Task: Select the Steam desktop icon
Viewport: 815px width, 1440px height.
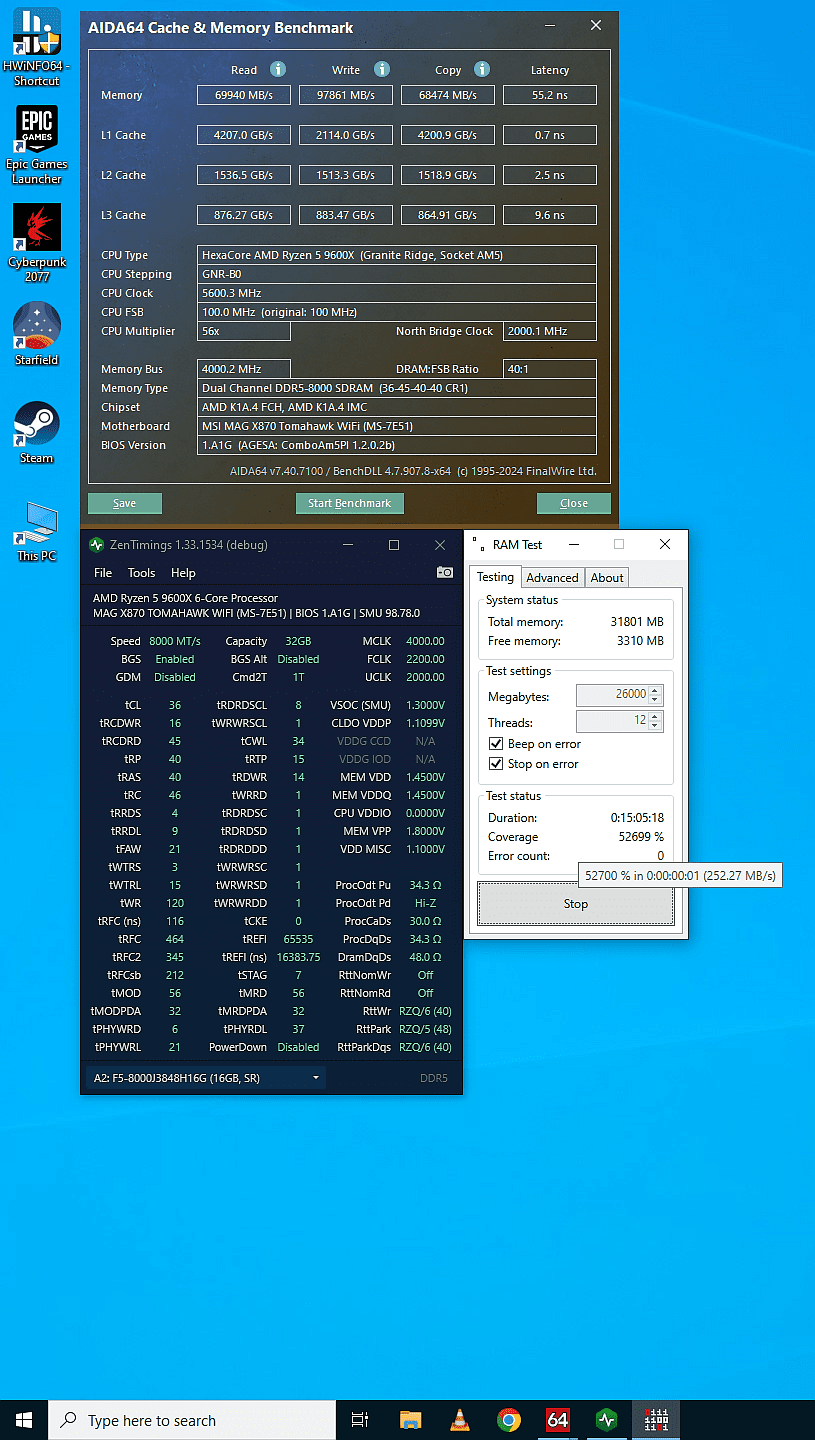Action: coord(37,433)
